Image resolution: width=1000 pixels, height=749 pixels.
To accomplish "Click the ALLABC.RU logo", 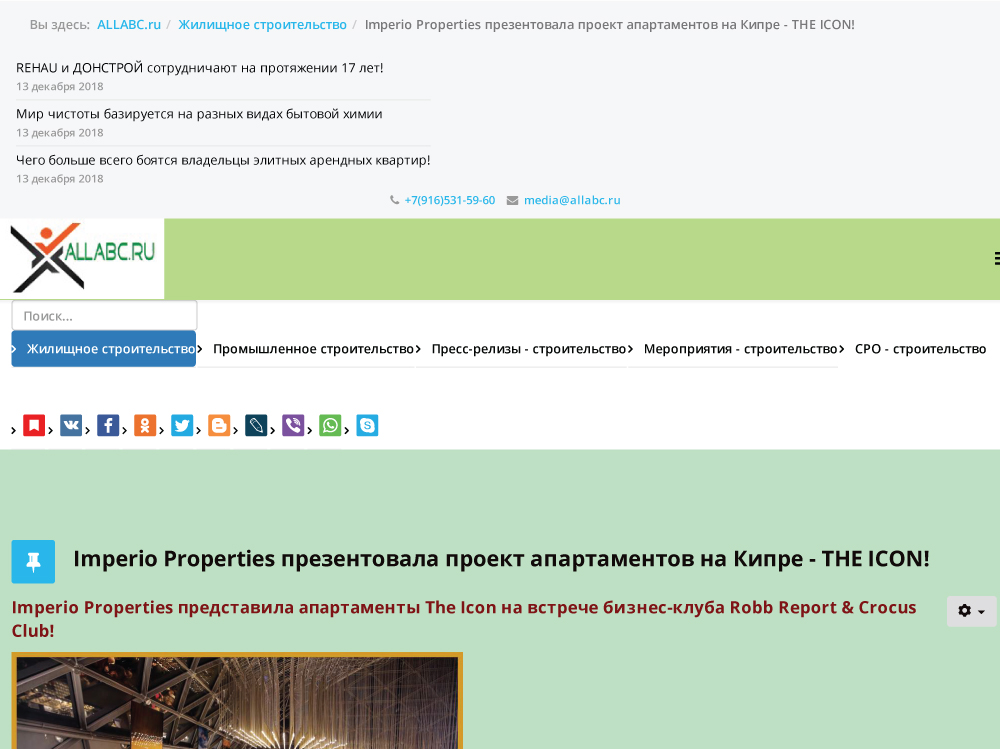I will (82, 258).
